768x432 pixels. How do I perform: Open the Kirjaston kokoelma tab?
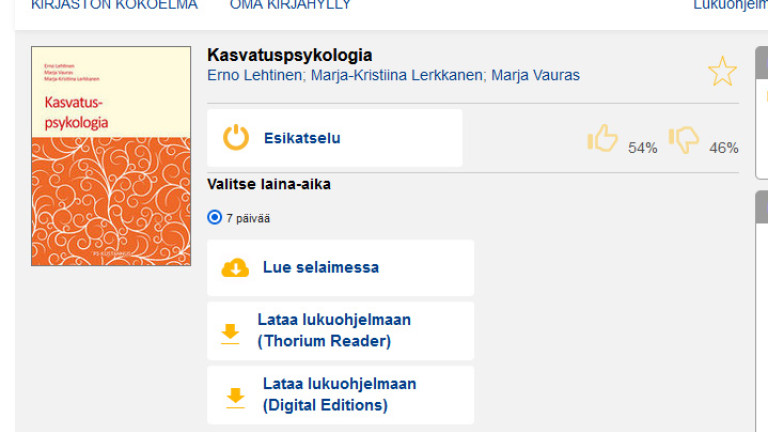114,5
